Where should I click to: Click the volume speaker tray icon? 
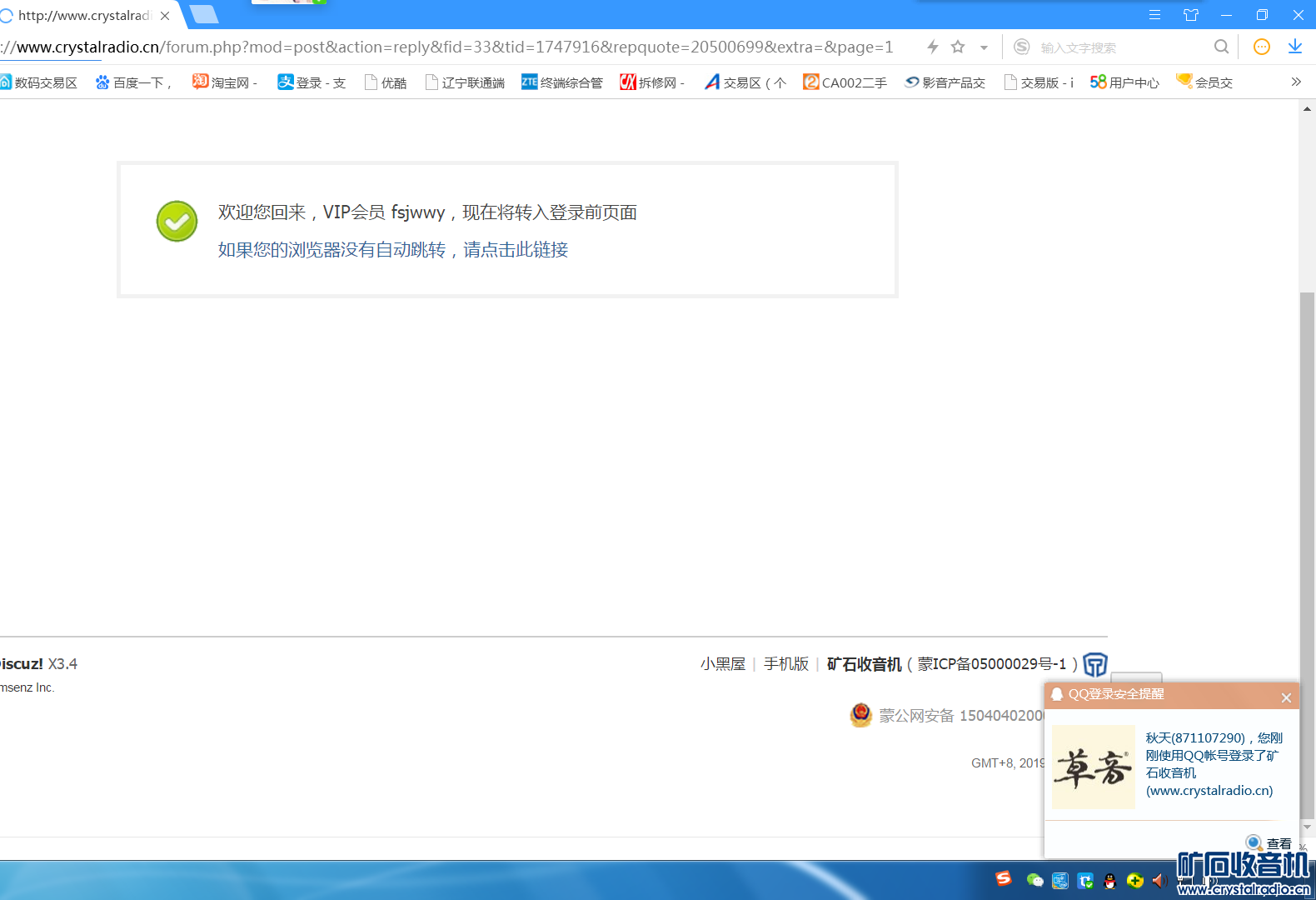(x=1159, y=880)
